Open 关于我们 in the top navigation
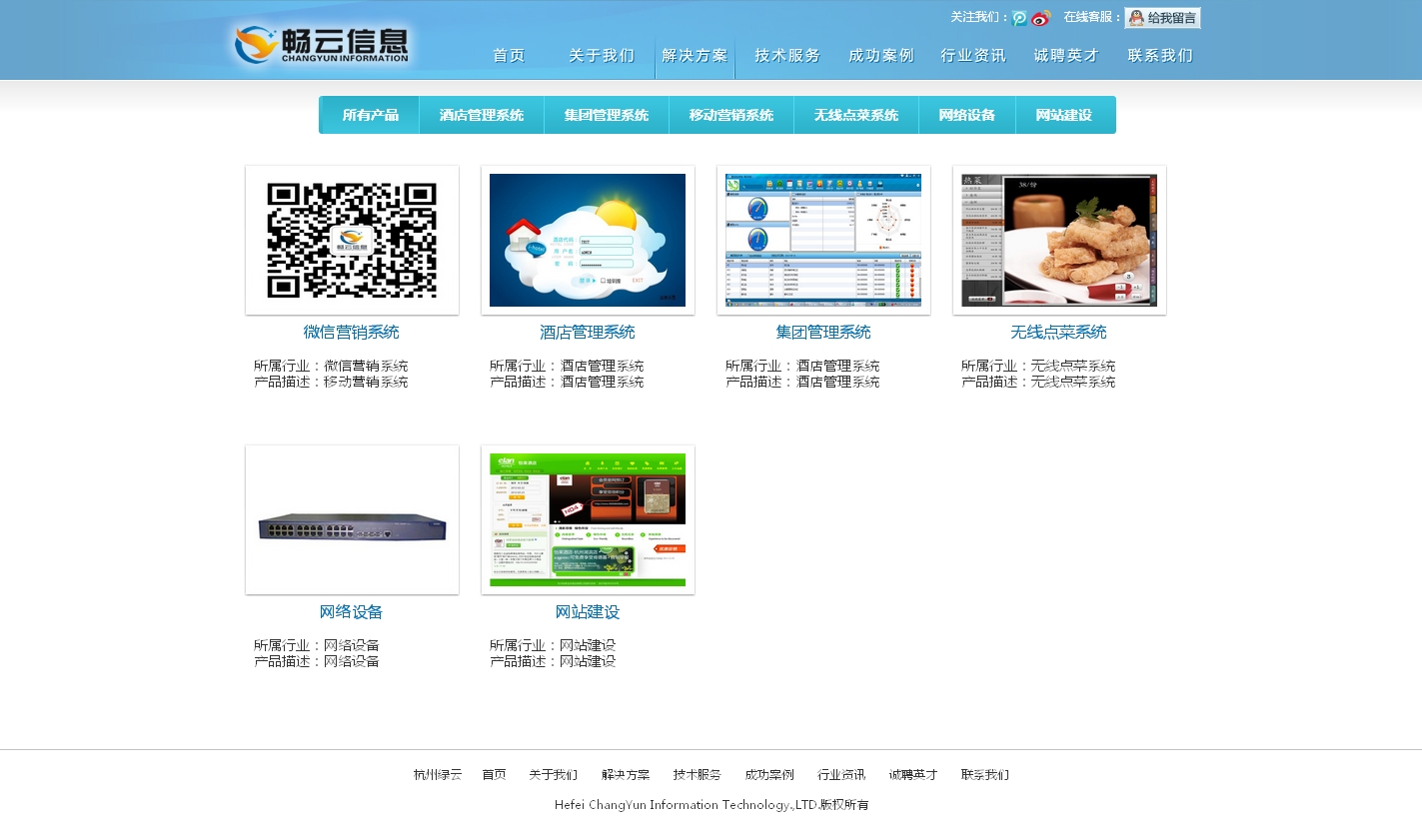This screenshot has height=840, width=1422. (602, 56)
